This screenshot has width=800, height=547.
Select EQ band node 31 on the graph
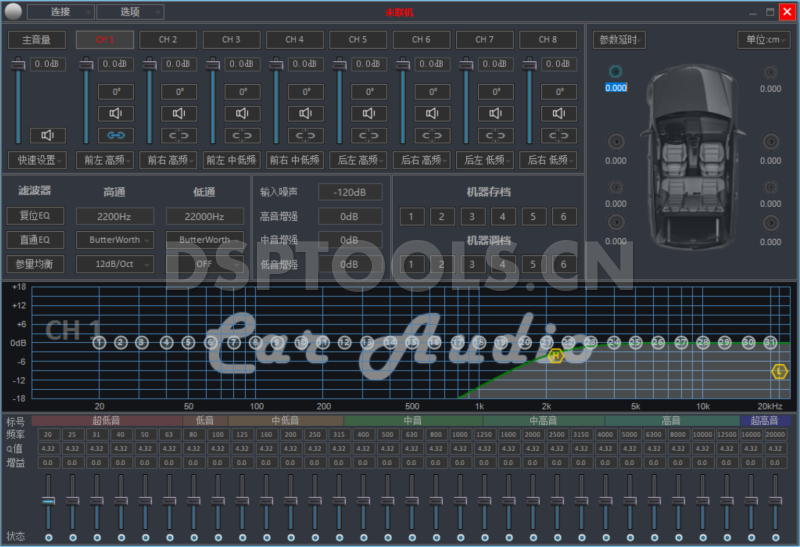click(770, 342)
